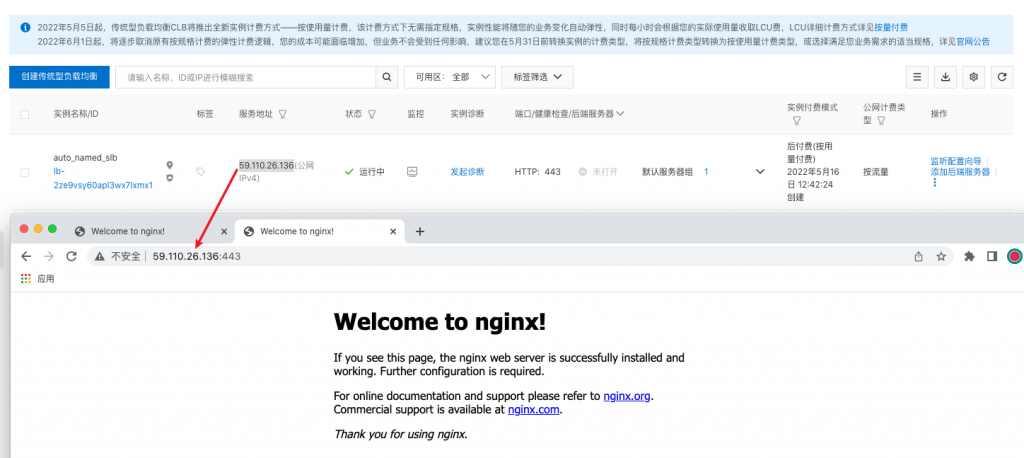Toggle the browser side panel icon

coord(992,257)
